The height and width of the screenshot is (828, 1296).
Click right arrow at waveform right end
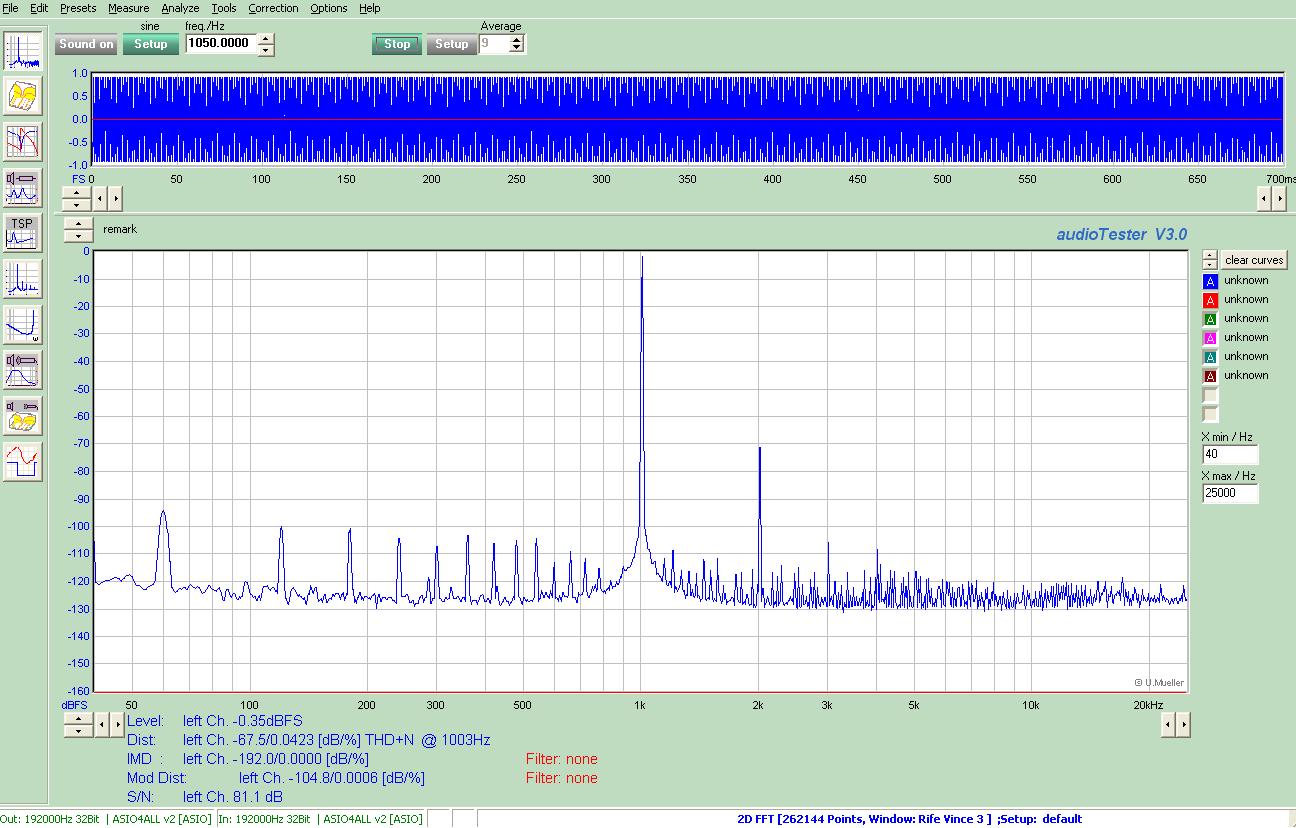point(1280,198)
